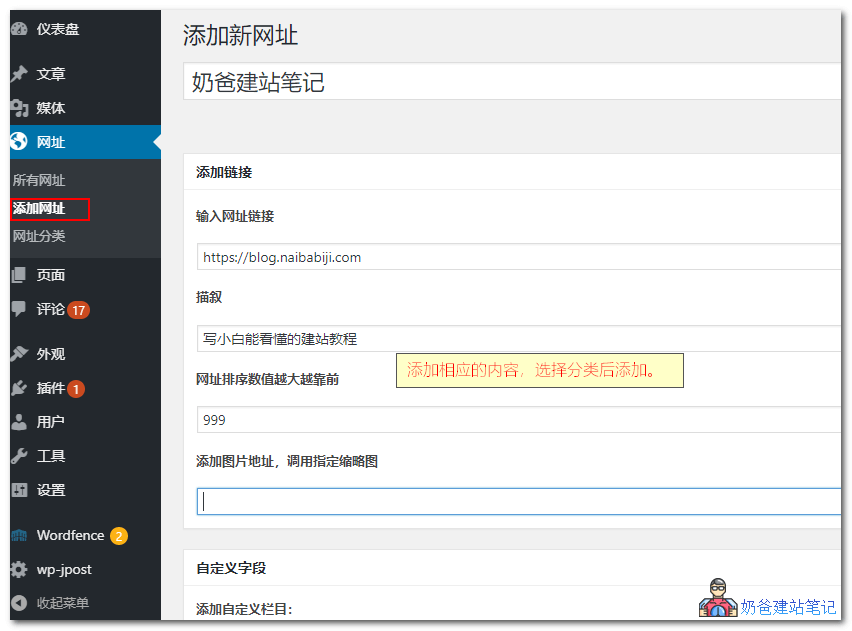Open the 工具 tools wrench icon

pyautogui.click(x=22, y=456)
